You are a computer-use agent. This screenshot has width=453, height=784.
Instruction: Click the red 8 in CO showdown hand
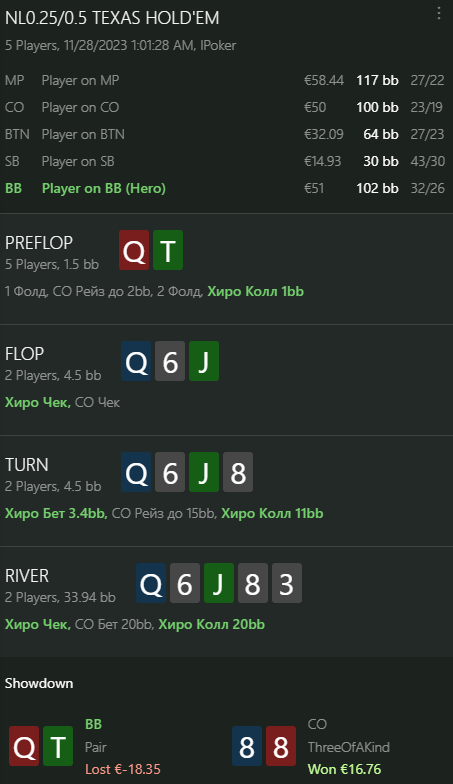pyautogui.click(x=281, y=746)
